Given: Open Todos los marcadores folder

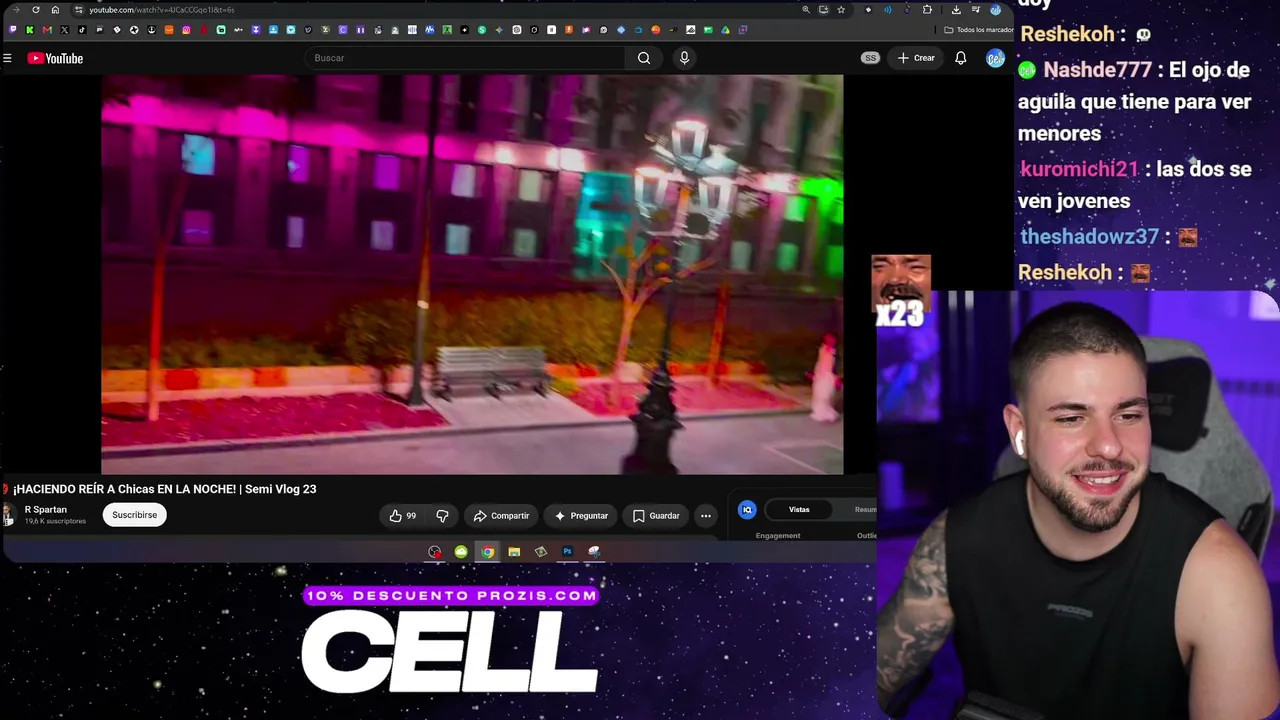Looking at the screenshot, I should click(978, 30).
